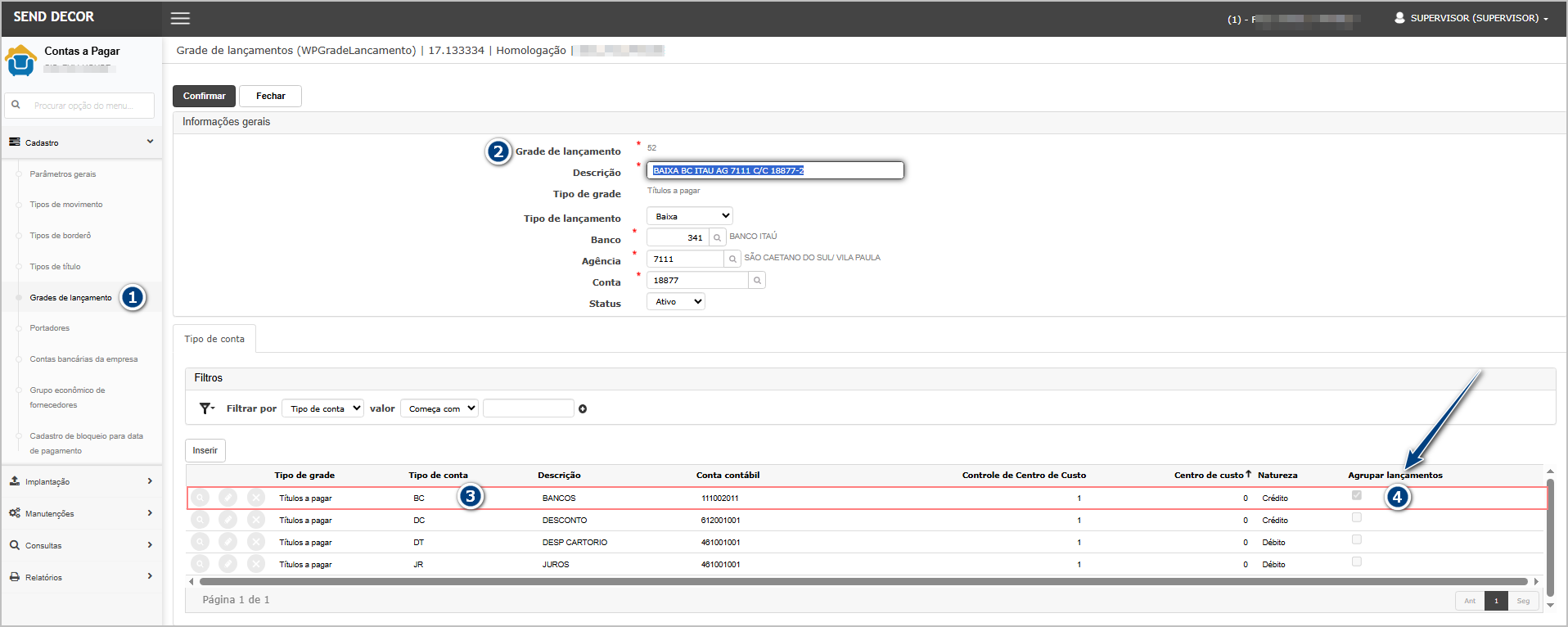Open Grades de lançamento in sidebar
This screenshot has width=1568, height=627.
[70, 298]
